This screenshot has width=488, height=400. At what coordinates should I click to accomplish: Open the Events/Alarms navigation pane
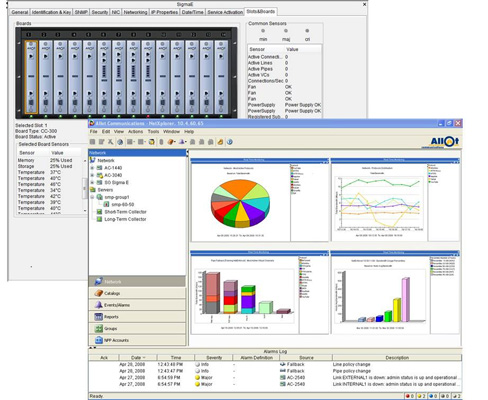pos(137,305)
